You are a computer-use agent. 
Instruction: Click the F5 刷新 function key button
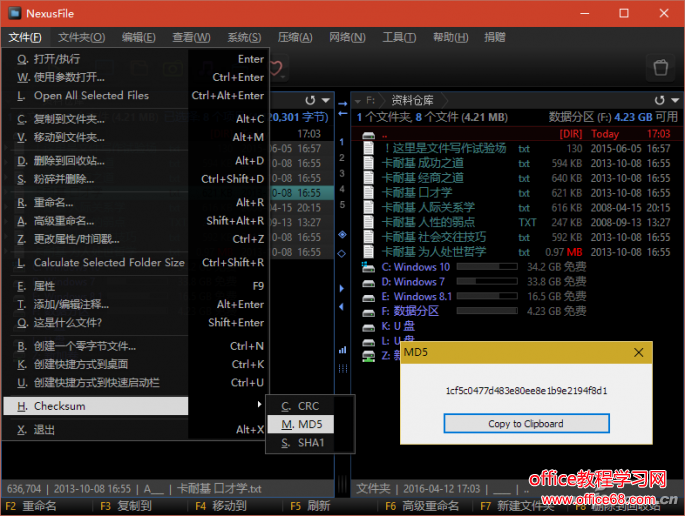click(x=310, y=506)
